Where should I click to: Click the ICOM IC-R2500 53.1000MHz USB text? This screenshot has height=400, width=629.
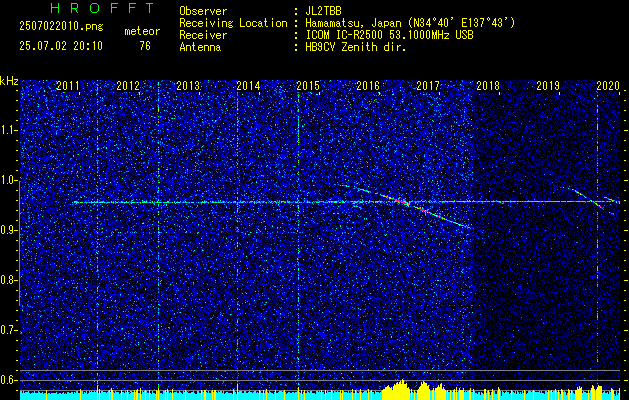(x=389, y=35)
